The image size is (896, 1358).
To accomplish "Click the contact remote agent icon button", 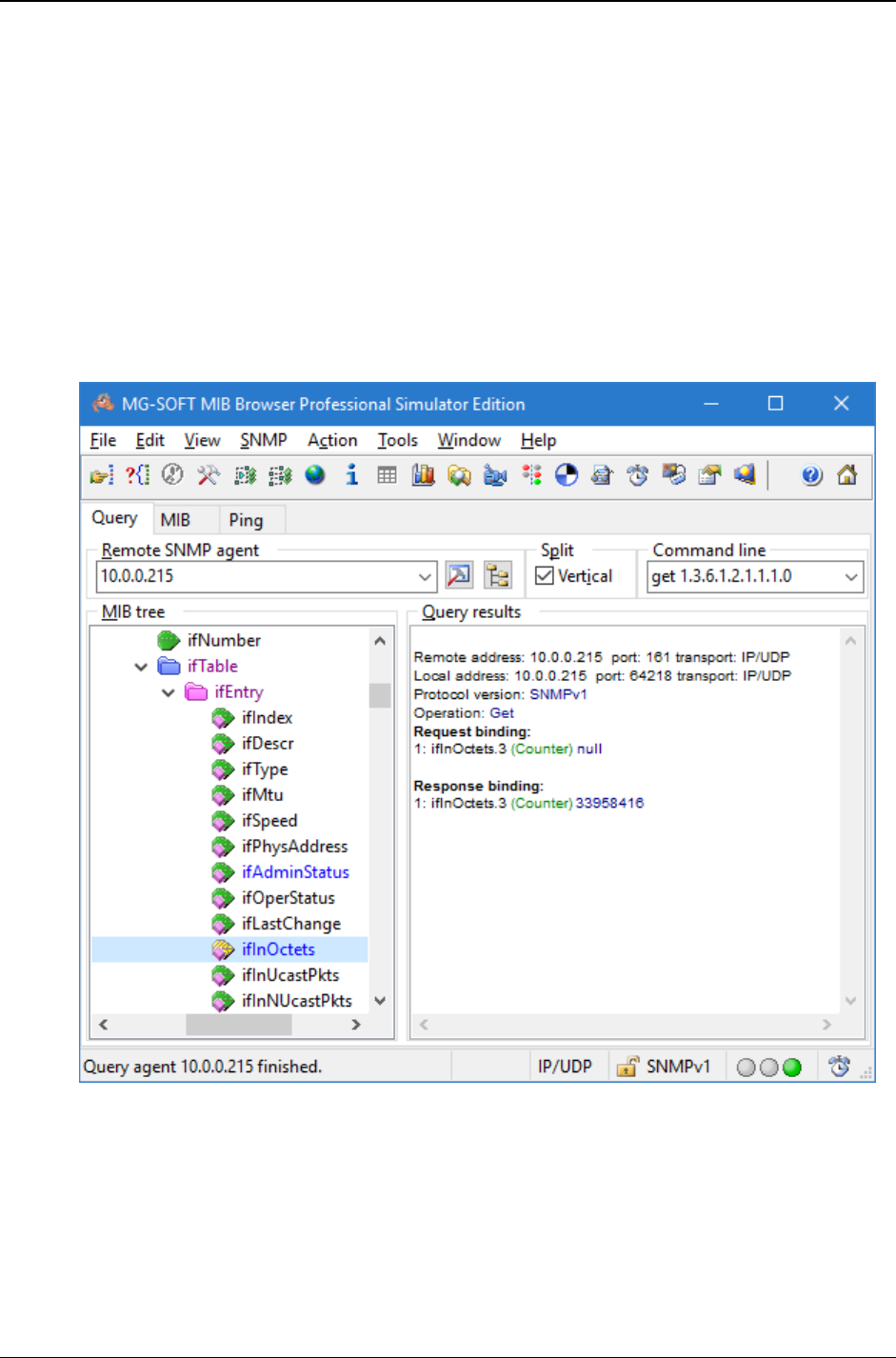I will coord(459,575).
